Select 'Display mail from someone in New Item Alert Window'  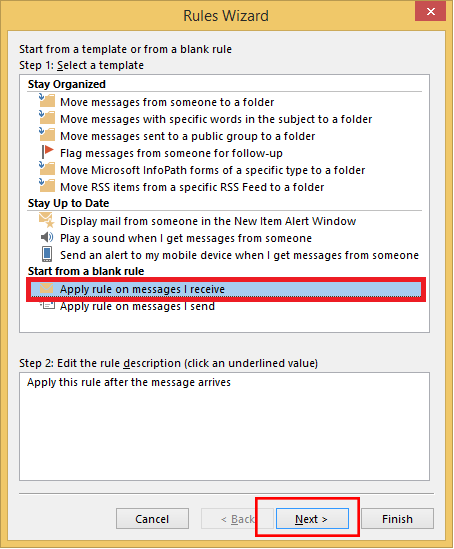208,221
